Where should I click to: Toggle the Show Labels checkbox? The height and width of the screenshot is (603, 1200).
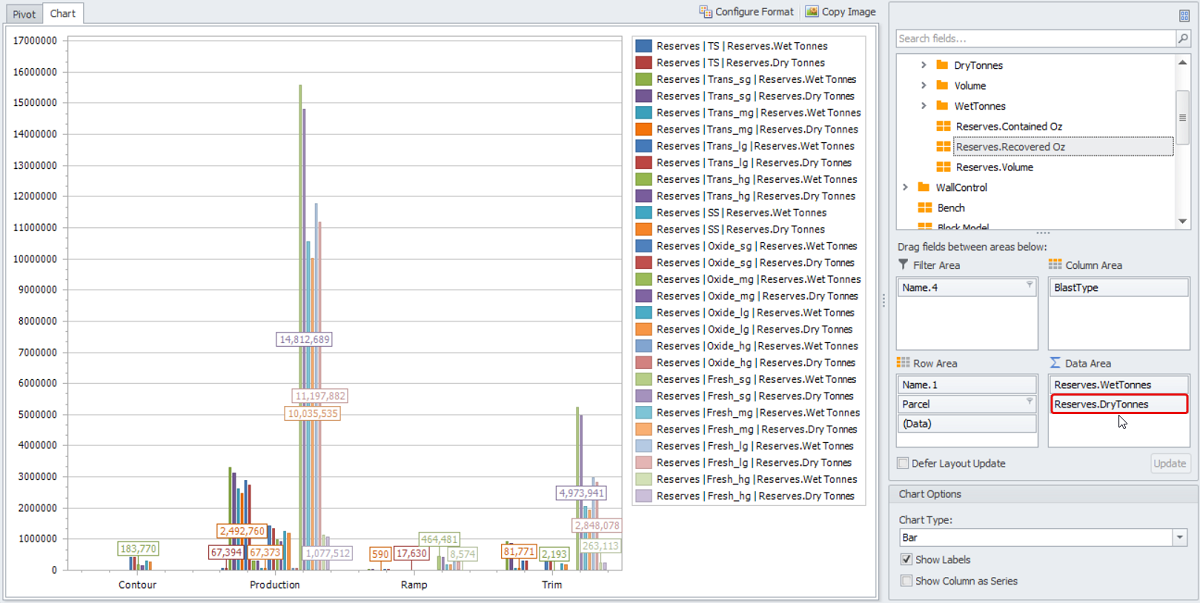click(906, 560)
